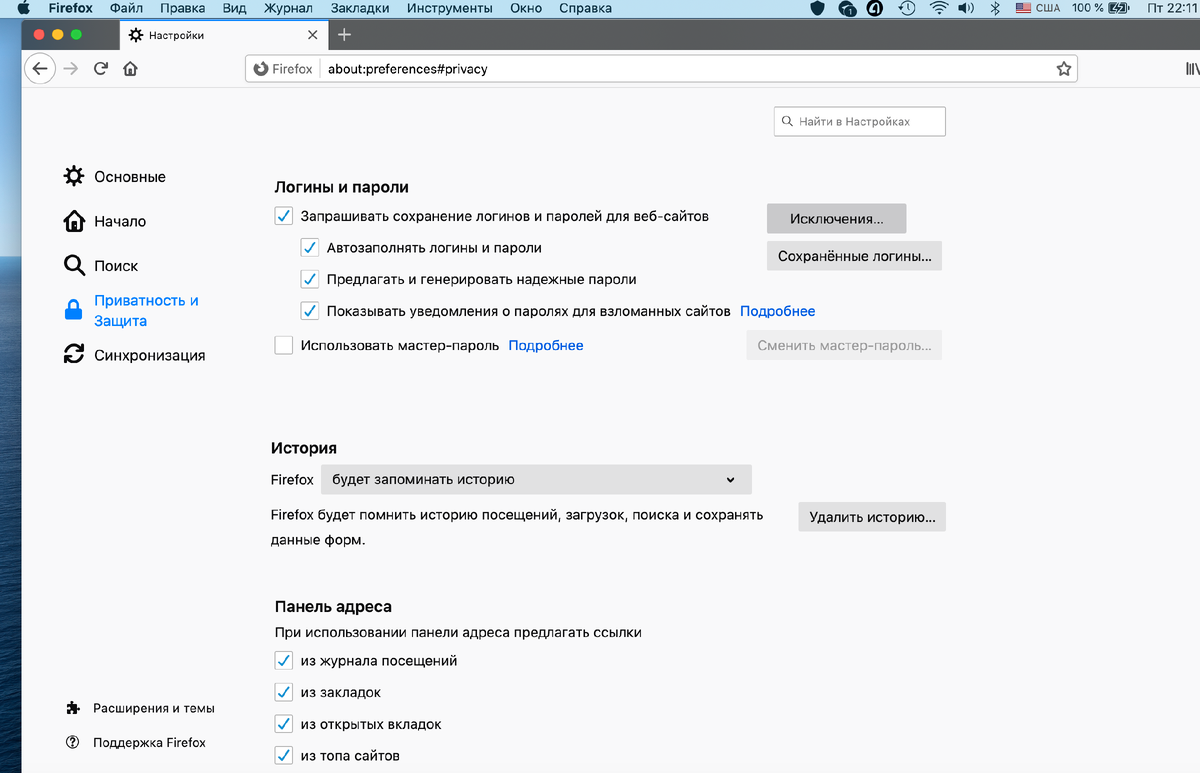Open Поиск settings category
The width and height of the screenshot is (1200, 773).
tap(101, 265)
